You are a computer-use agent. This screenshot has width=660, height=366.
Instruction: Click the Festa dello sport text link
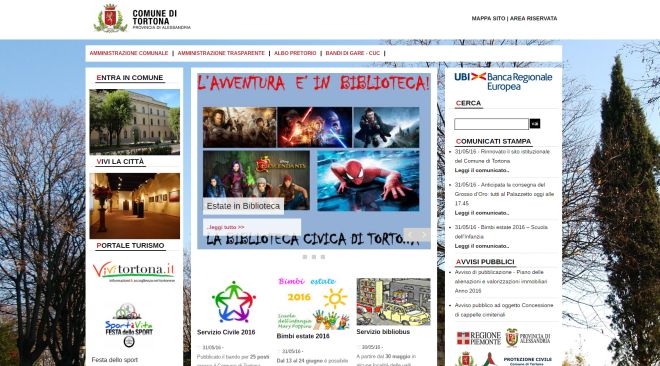tap(114, 360)
